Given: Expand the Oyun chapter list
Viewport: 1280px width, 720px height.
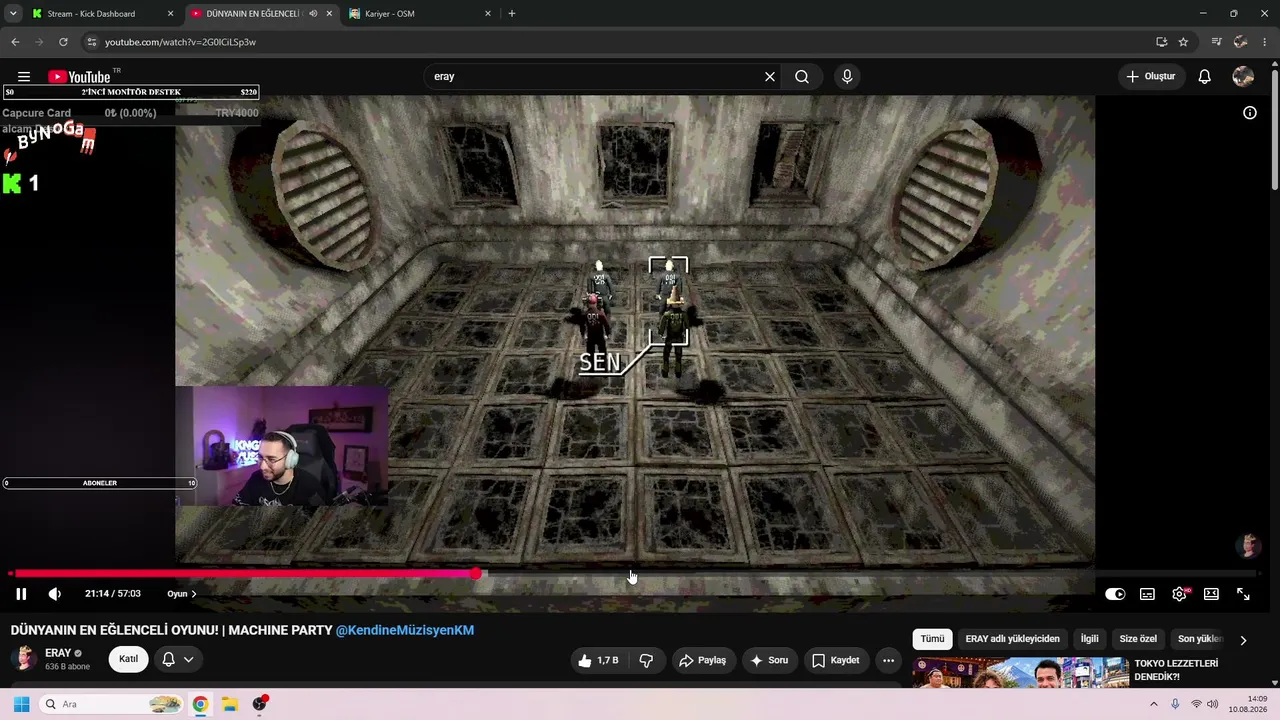Looking at the screenshot, I should click(x=182, y=594).
